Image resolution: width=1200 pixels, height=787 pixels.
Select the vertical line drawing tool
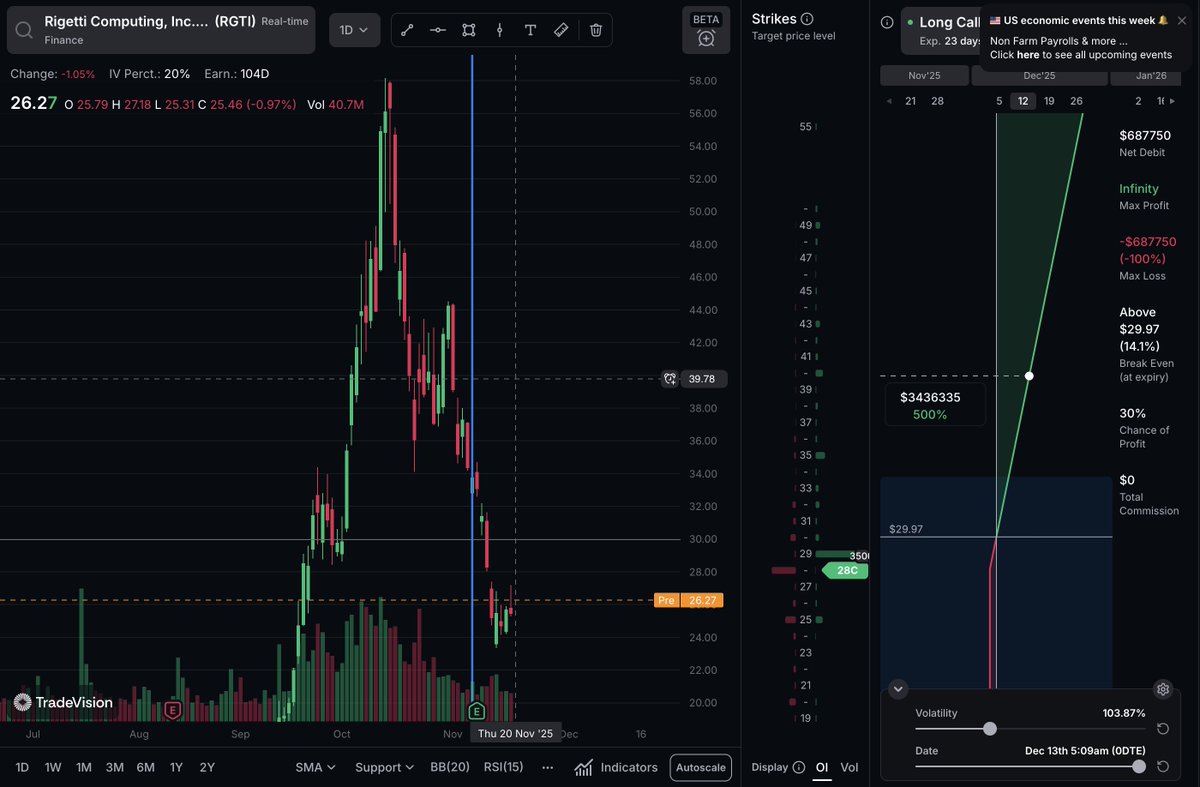[x=500, y=30]
